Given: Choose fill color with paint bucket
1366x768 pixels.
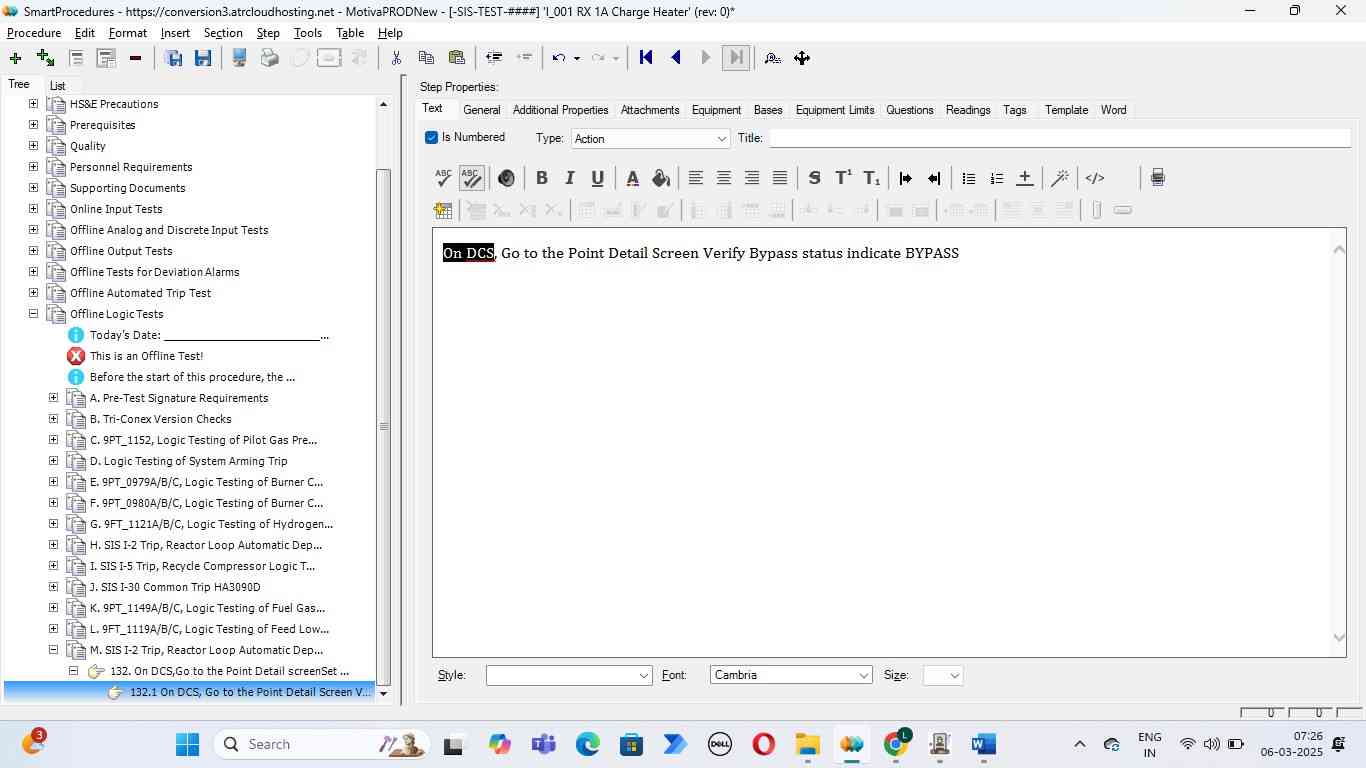Looking at the screenshot, I should pos(660,178).
